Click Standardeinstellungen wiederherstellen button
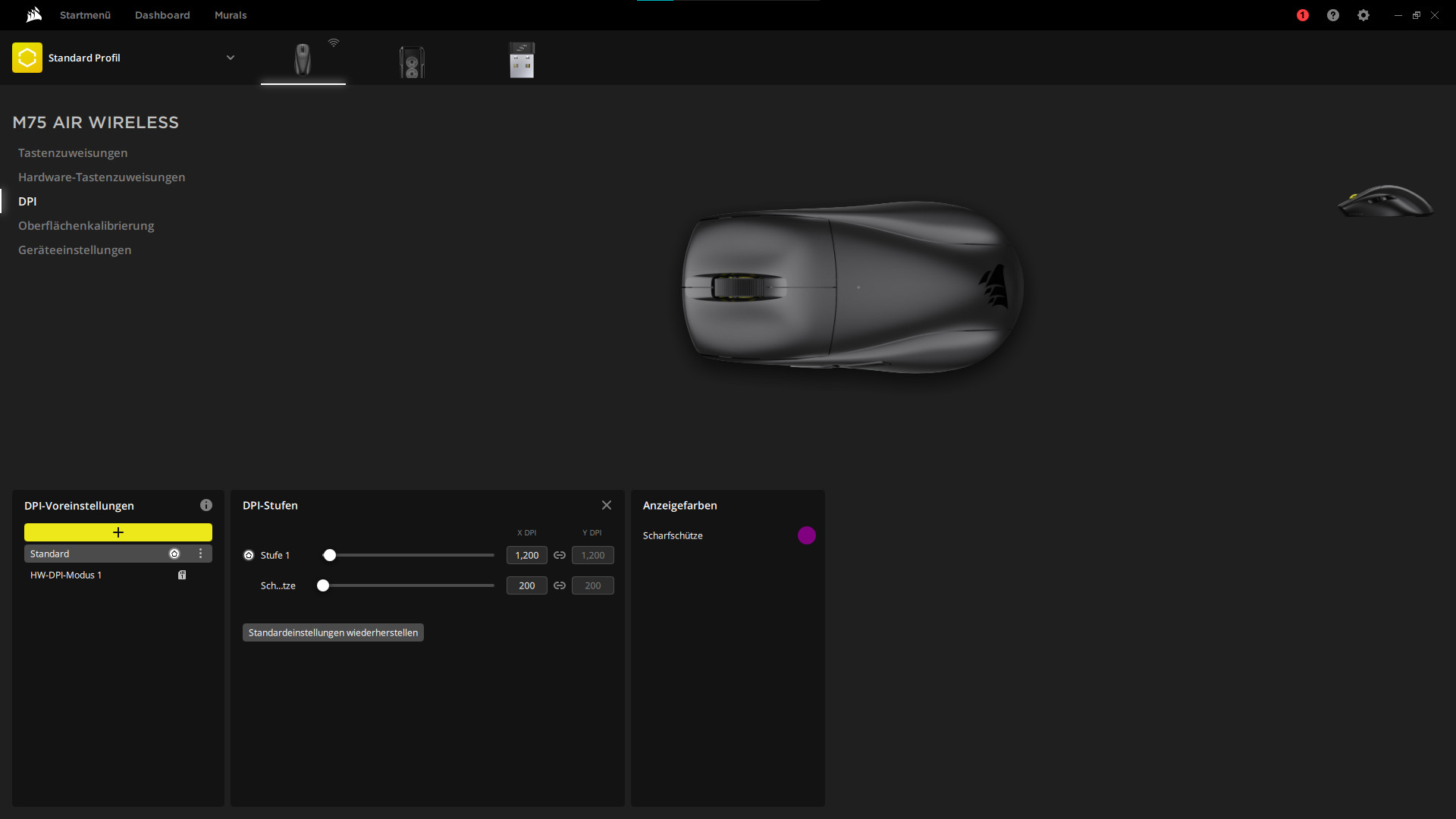1456x819 pixels. point(333,632)
